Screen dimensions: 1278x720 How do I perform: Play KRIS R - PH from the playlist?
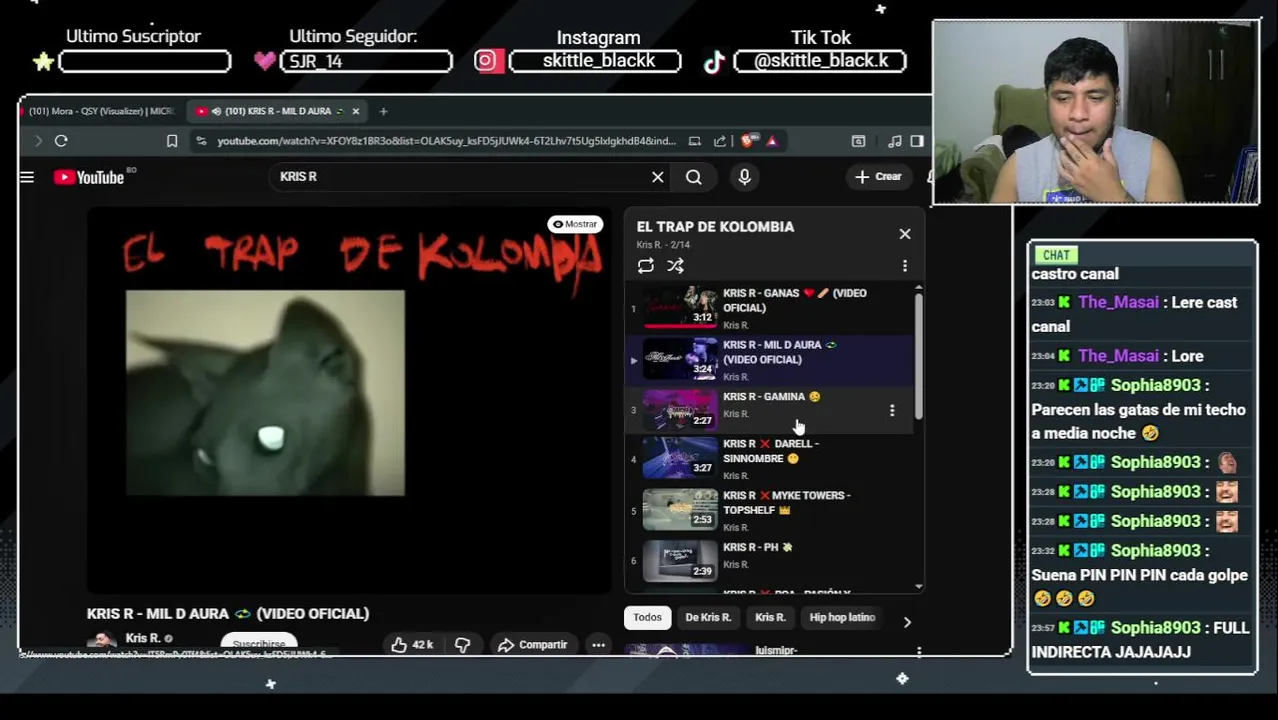point(770,563)
